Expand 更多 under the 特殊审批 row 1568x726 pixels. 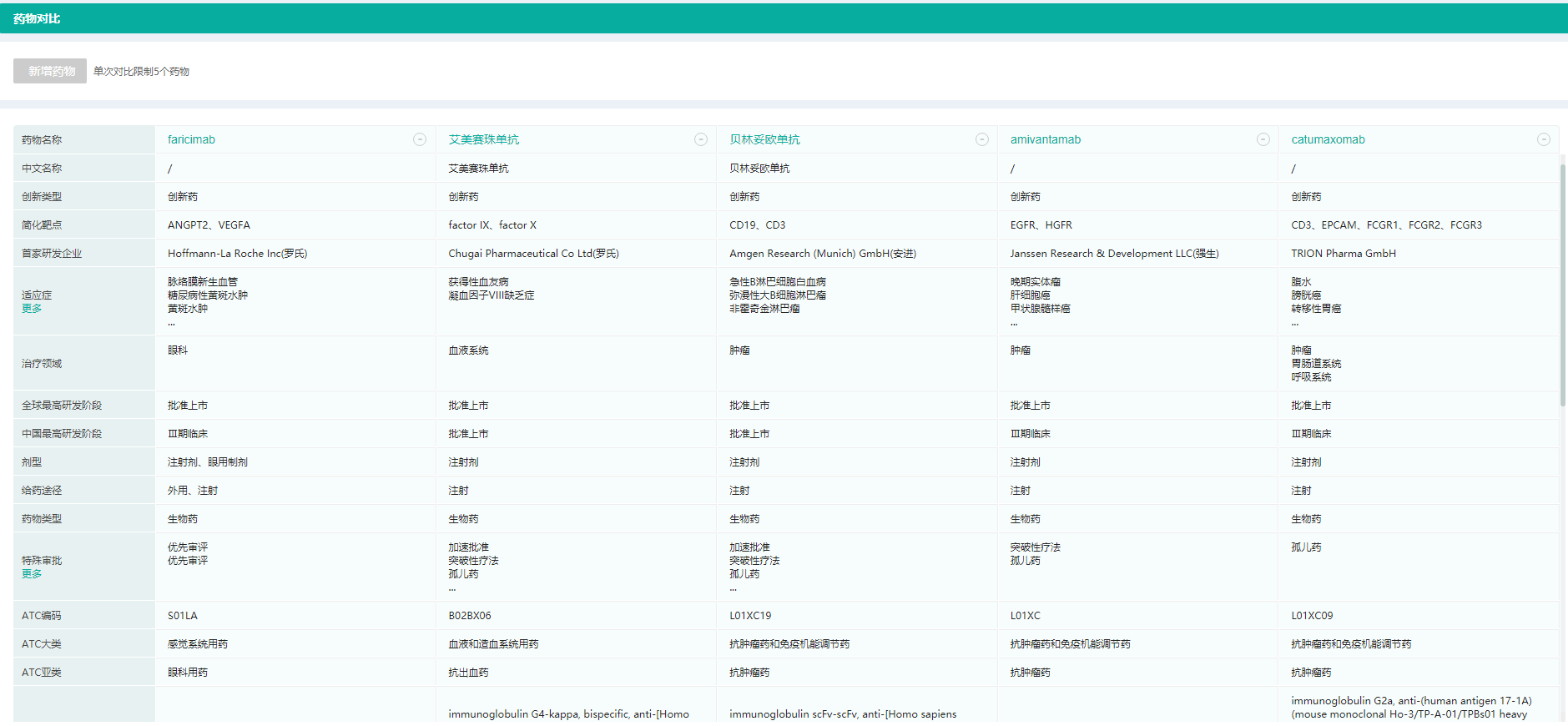(x=32, y=574)
